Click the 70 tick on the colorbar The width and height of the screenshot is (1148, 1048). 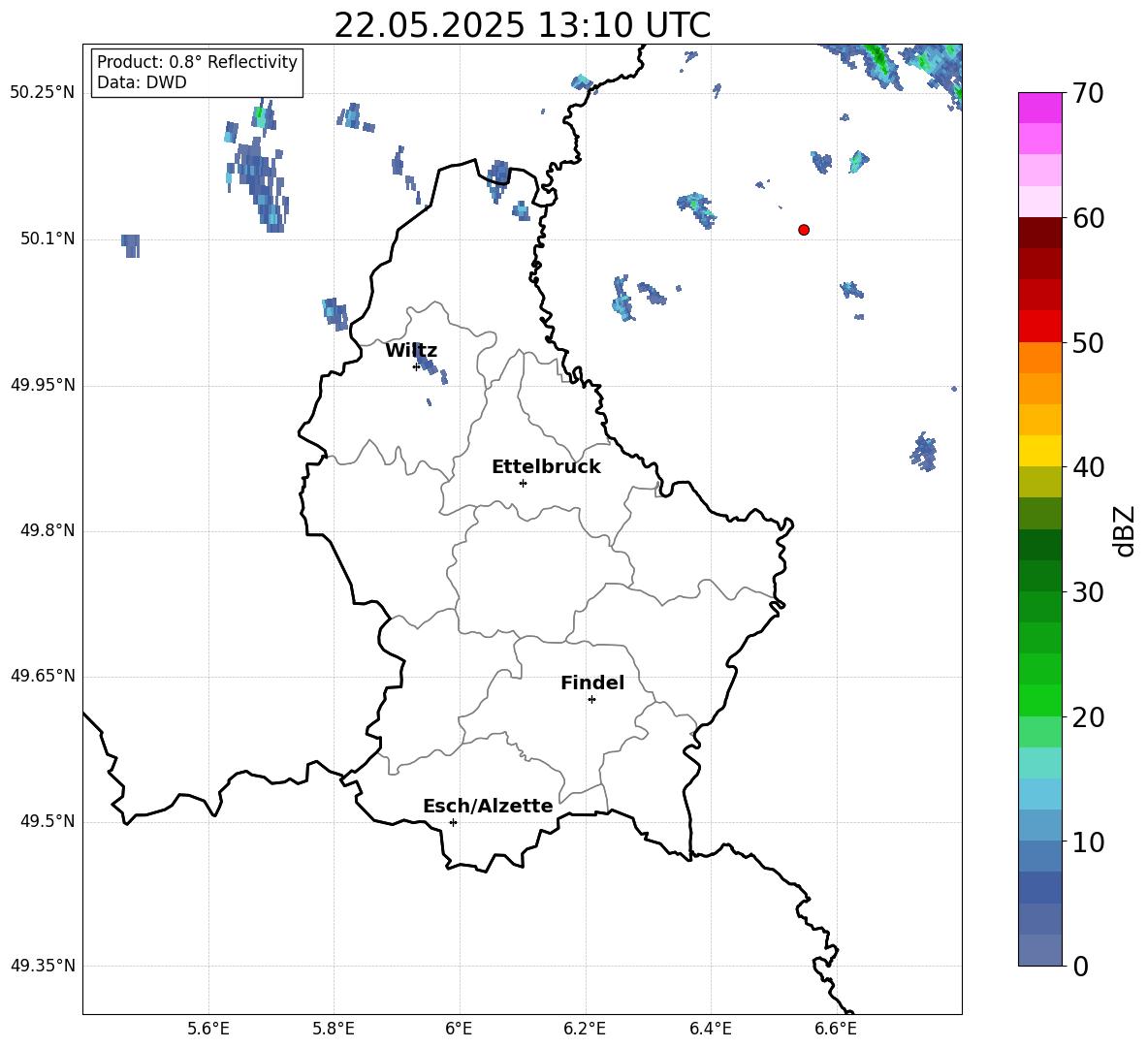(1088, 93)
